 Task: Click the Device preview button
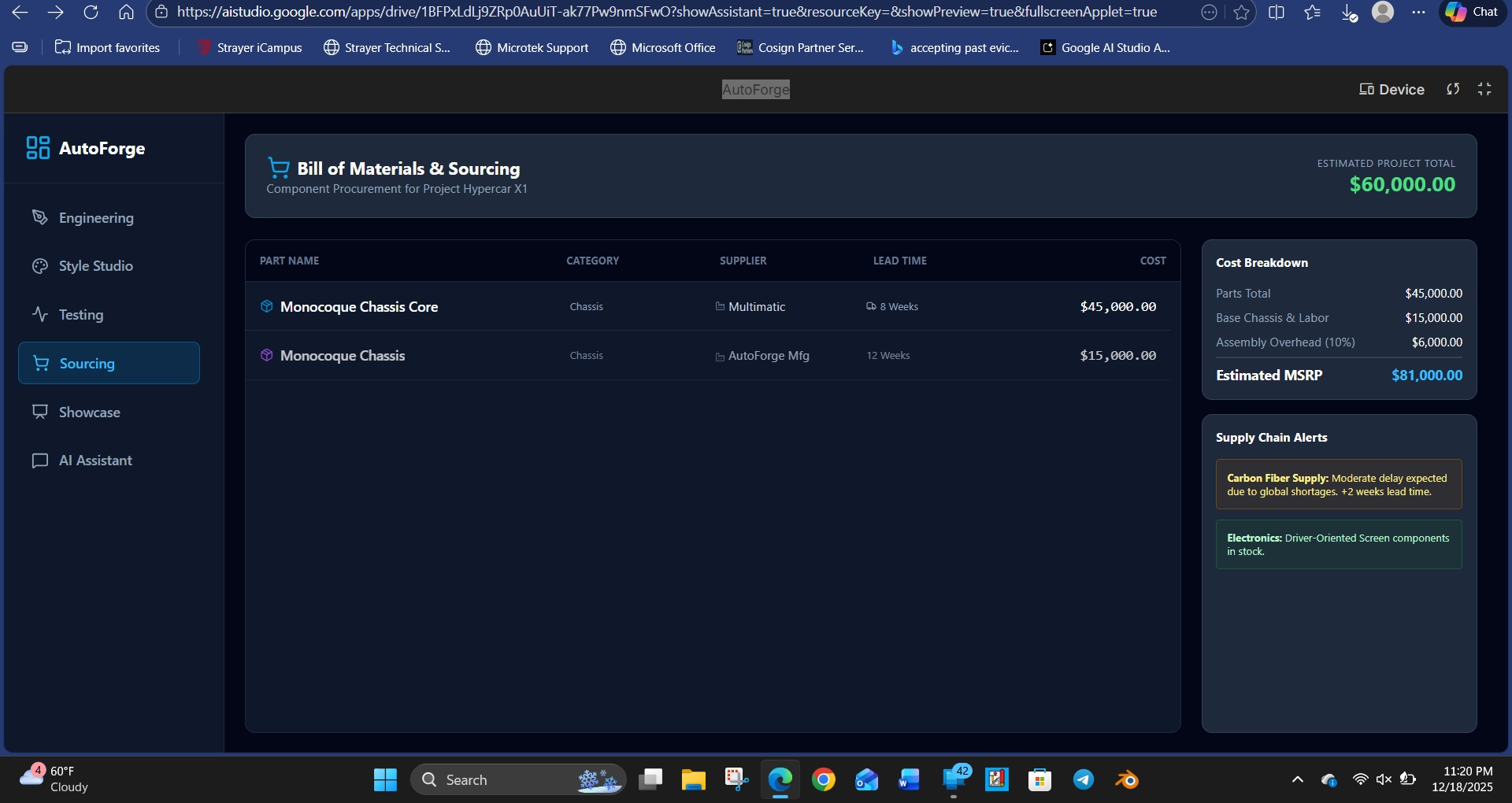pos(1392,90)
